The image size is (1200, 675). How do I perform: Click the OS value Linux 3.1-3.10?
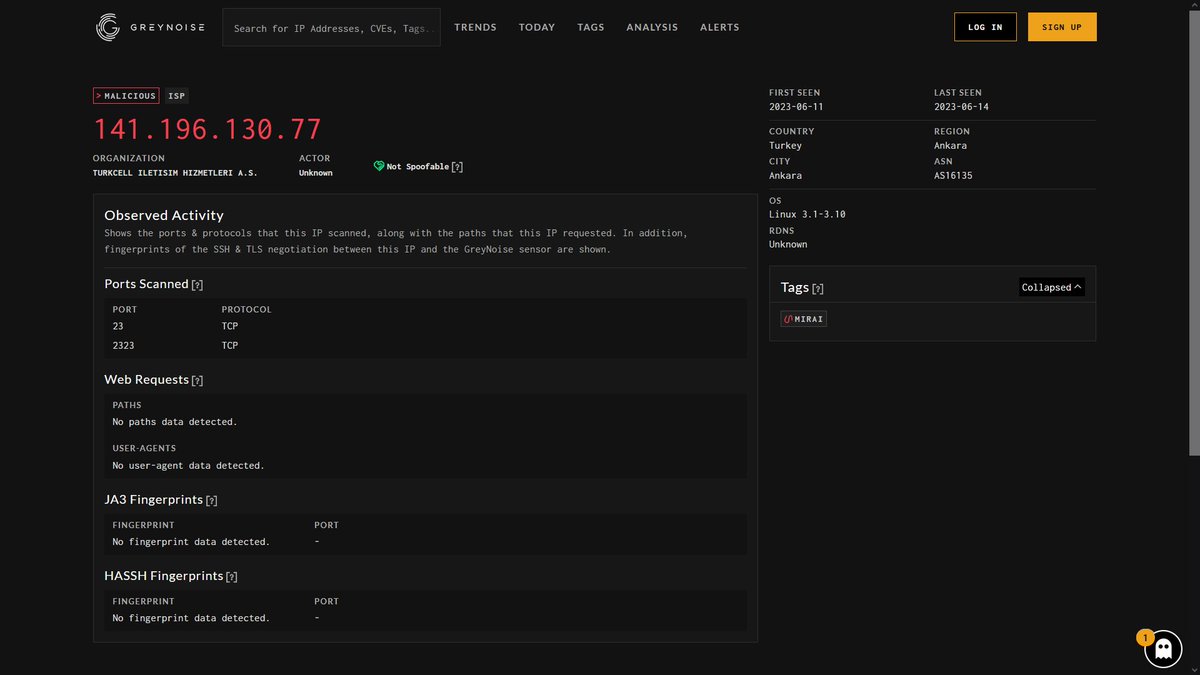click(807, 215)
